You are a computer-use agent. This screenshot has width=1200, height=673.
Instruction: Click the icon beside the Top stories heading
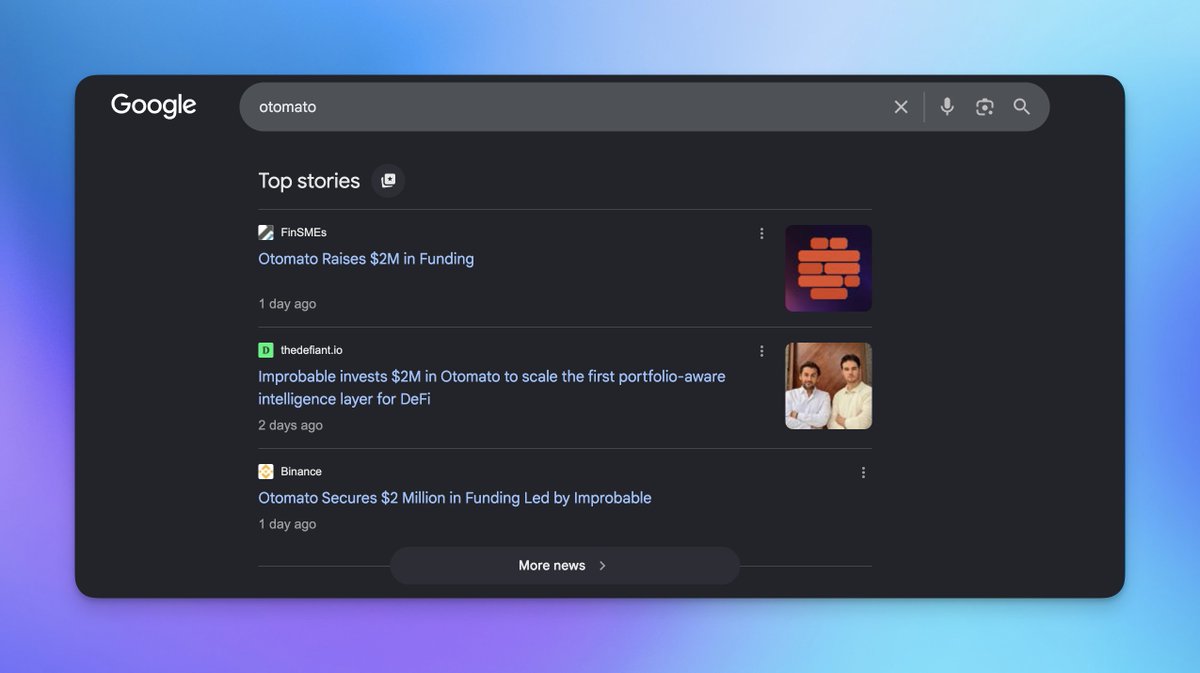[x=388, y=181]
